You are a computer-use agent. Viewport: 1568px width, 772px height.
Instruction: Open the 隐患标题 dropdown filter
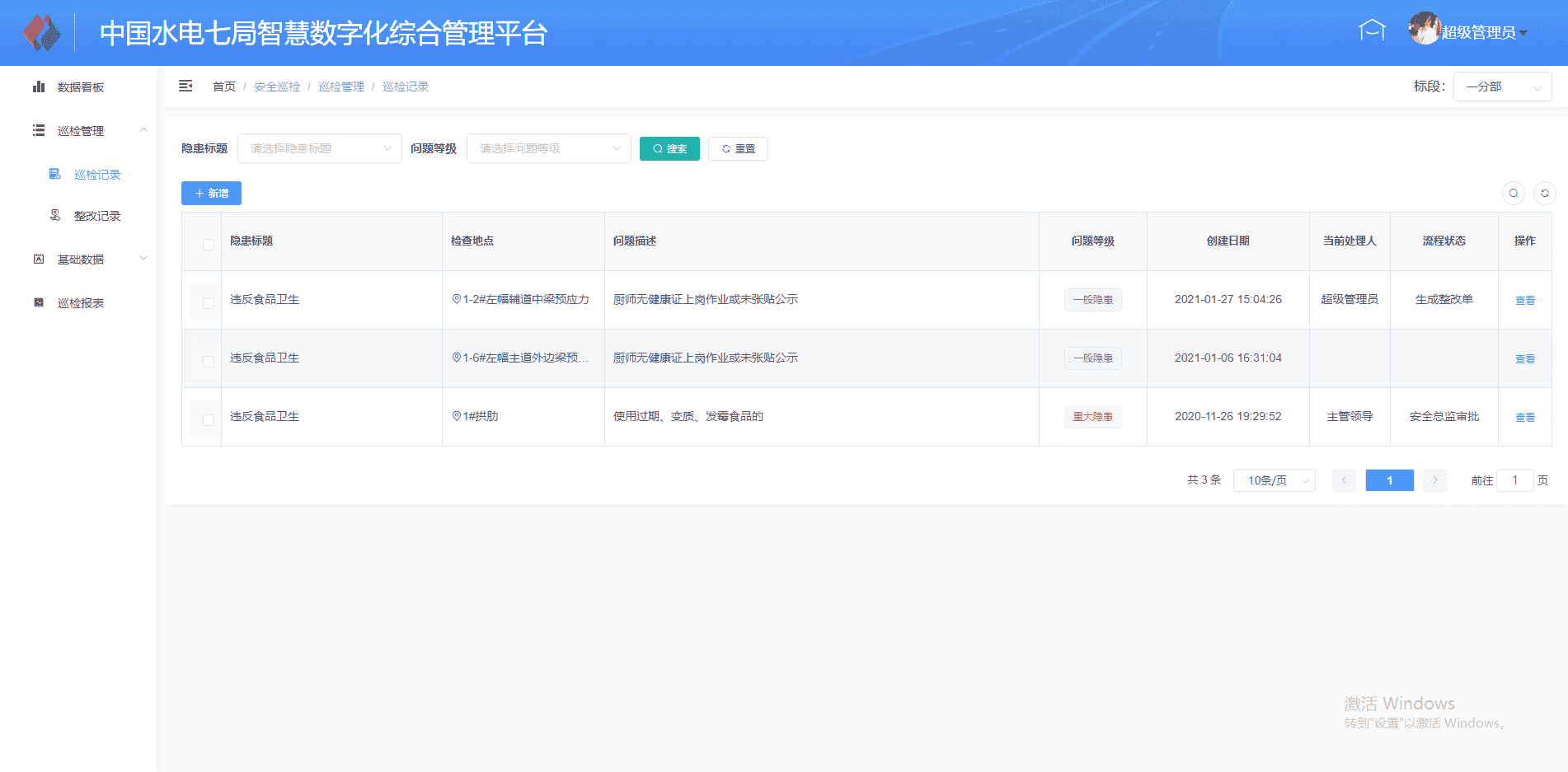click(319, 148)
